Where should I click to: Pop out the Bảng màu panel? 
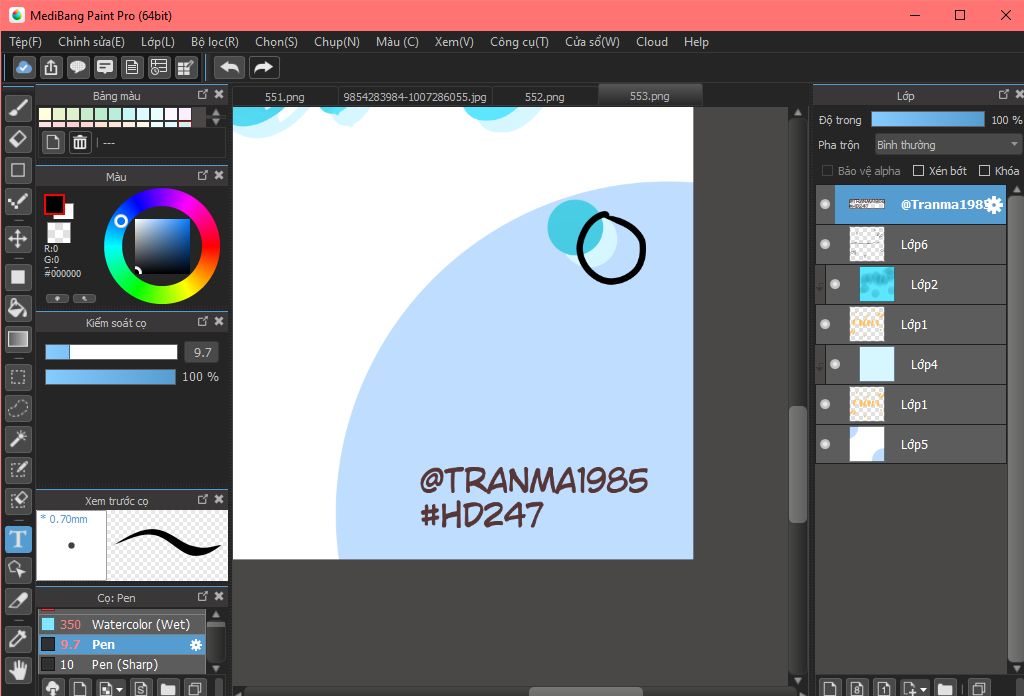(x=202, y=95)
